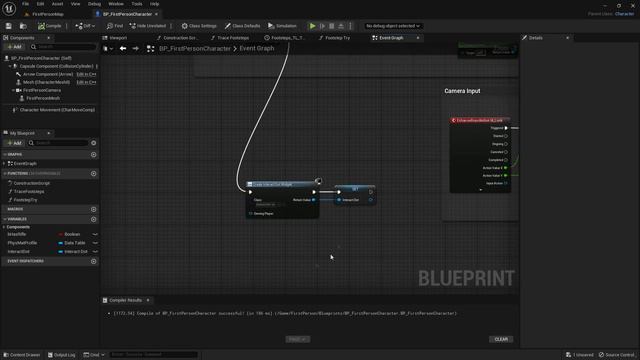The width and height of the screenshot is (640, 360).
Task: Expand the EventGraph item
Action: tap(4, 163)
